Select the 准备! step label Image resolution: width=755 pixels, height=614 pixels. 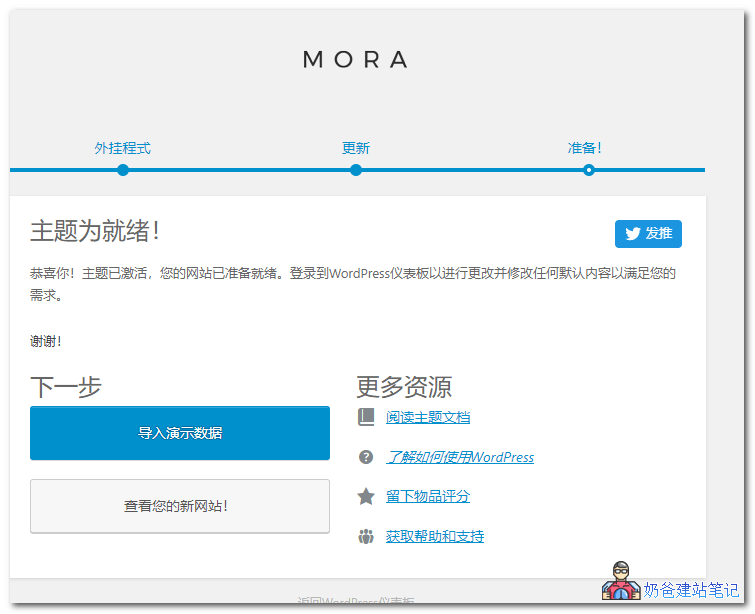(x=585, y=148)
